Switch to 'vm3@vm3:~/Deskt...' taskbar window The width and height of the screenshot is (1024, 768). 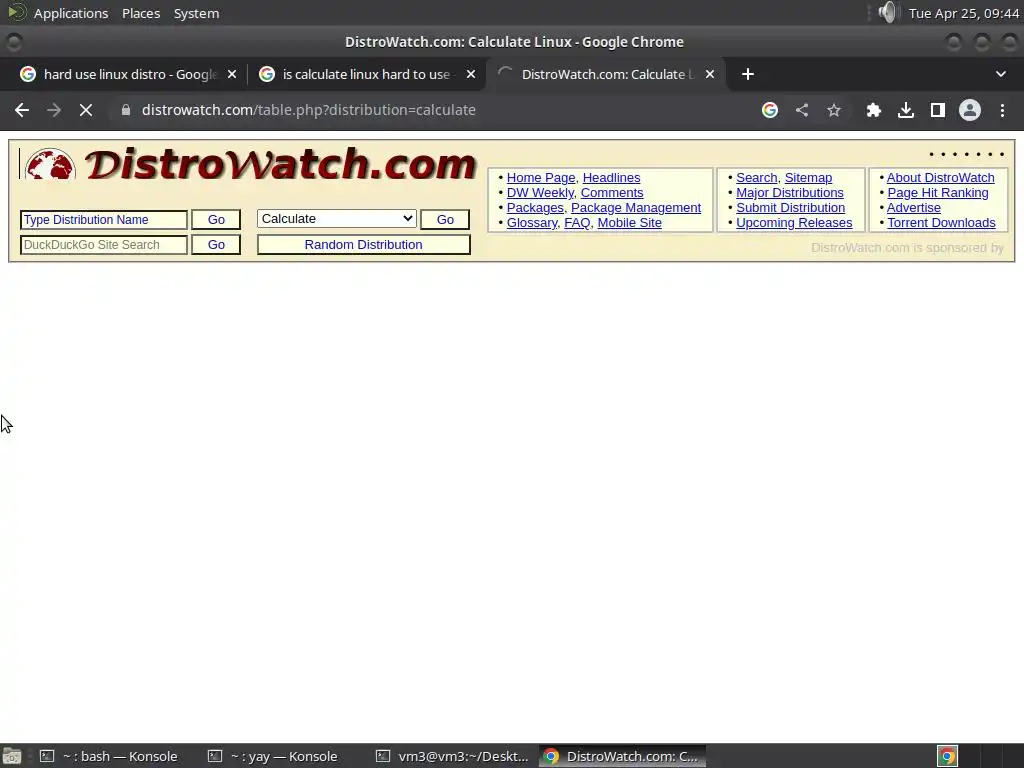453,756
